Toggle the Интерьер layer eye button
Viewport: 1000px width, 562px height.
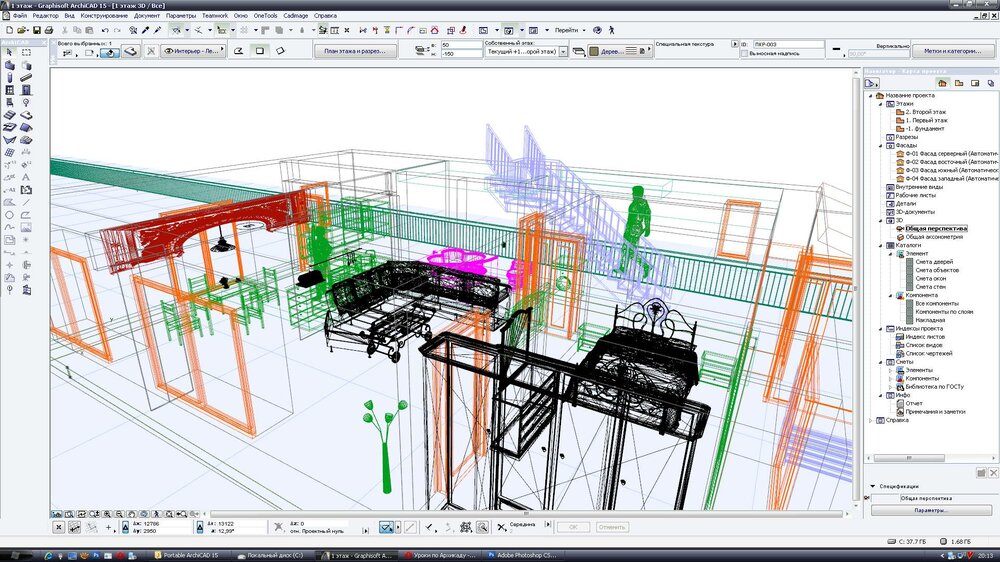tap(168, 50)
